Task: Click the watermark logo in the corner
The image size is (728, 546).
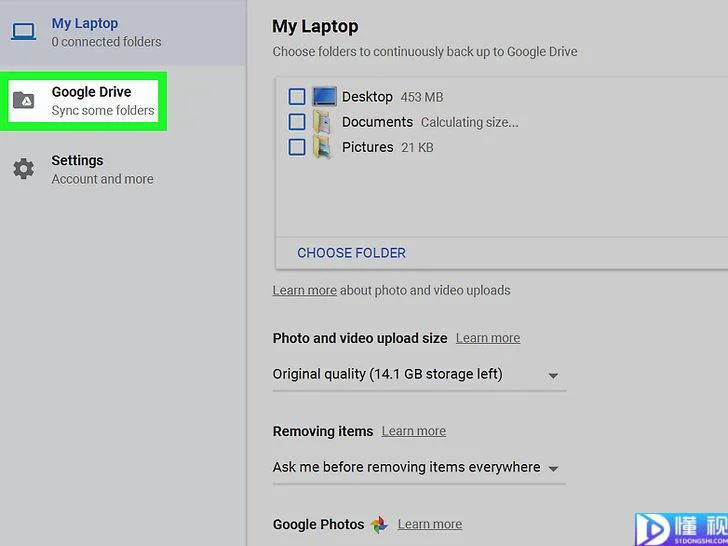Action: [x=681, y=529]
